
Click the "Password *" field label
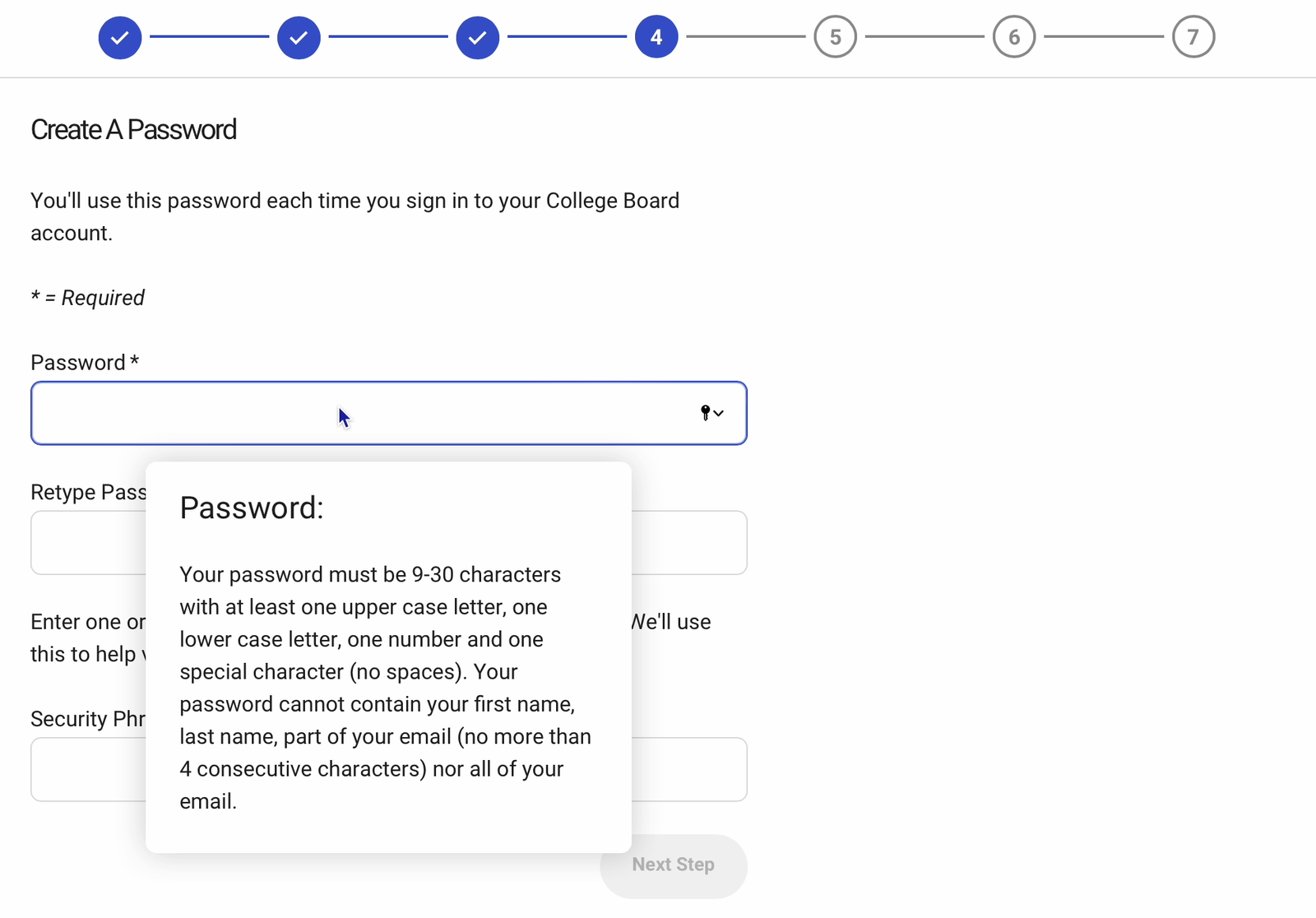pos(84,363)
